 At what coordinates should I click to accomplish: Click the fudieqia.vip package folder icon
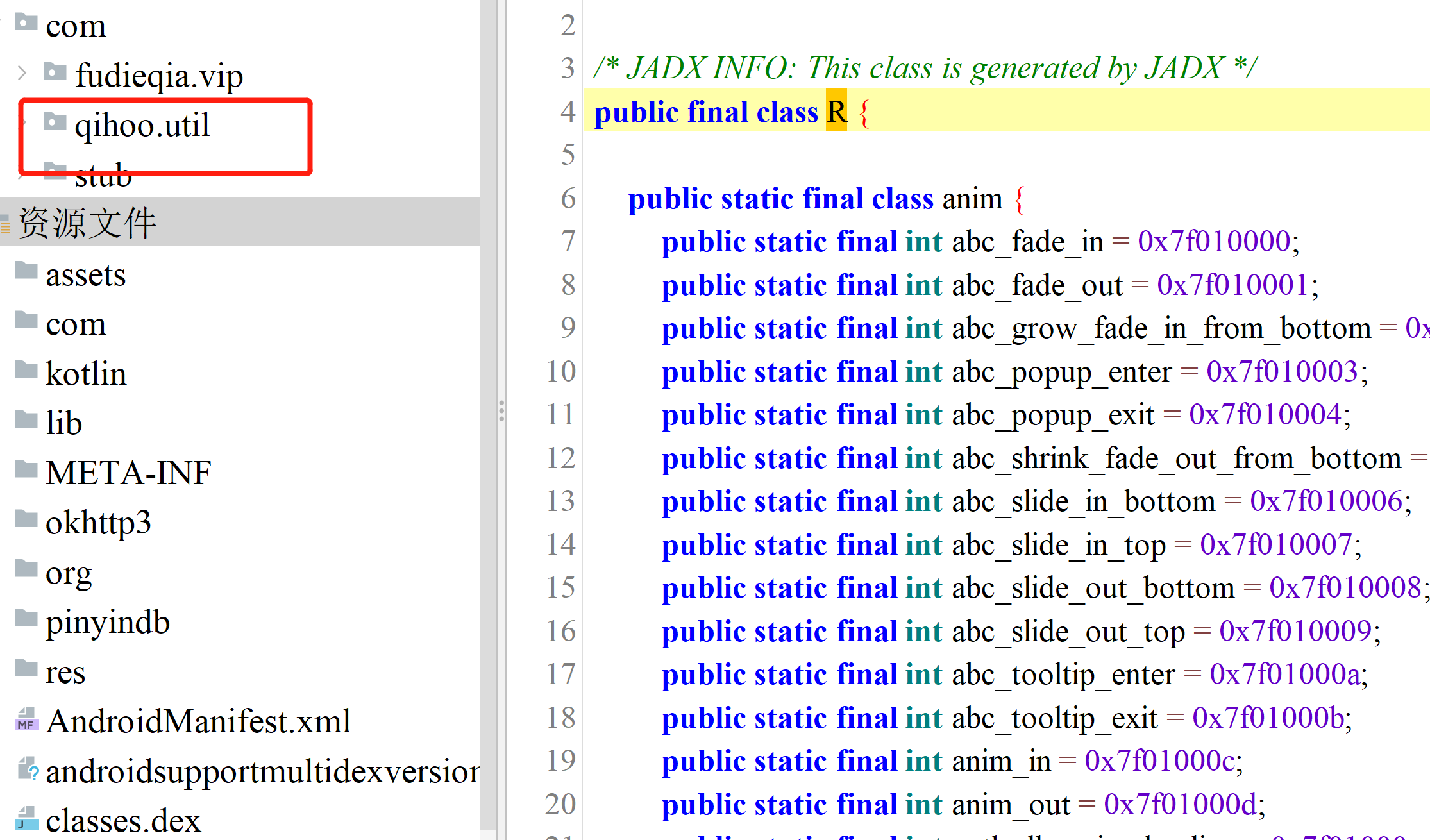[x=55, y=72]
